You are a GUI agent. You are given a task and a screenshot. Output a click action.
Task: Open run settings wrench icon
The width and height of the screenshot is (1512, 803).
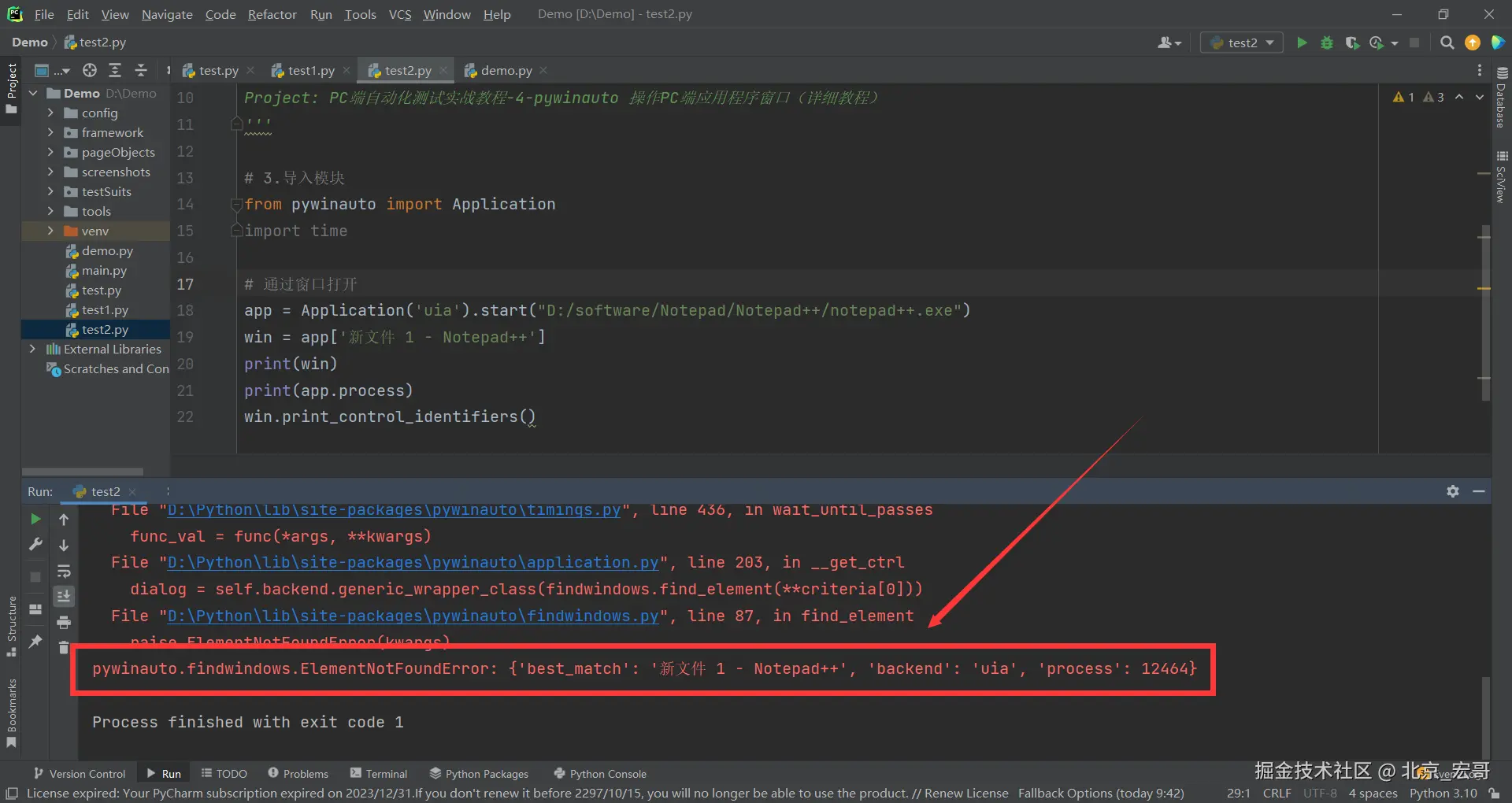tap(35, 545)
